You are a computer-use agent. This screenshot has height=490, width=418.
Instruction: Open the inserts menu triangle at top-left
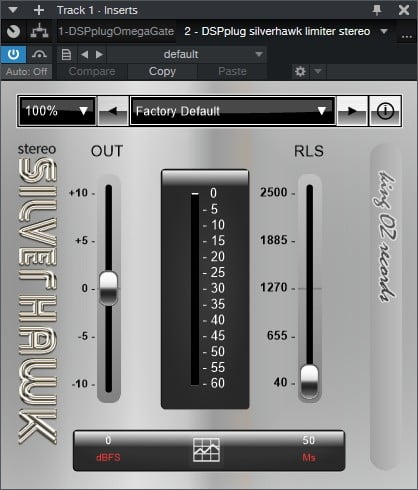(13, 10)
